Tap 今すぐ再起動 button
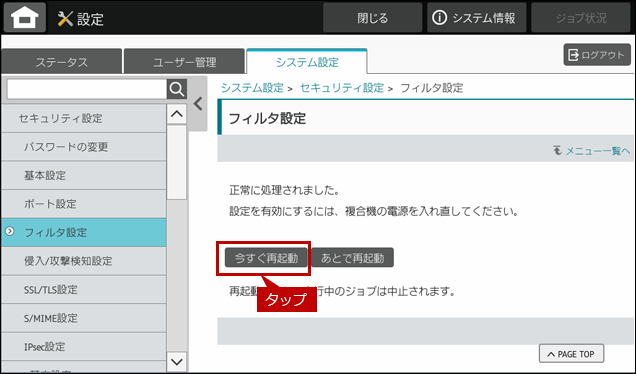The width and height of the screenshot is (636, 374). coord(266,258)
